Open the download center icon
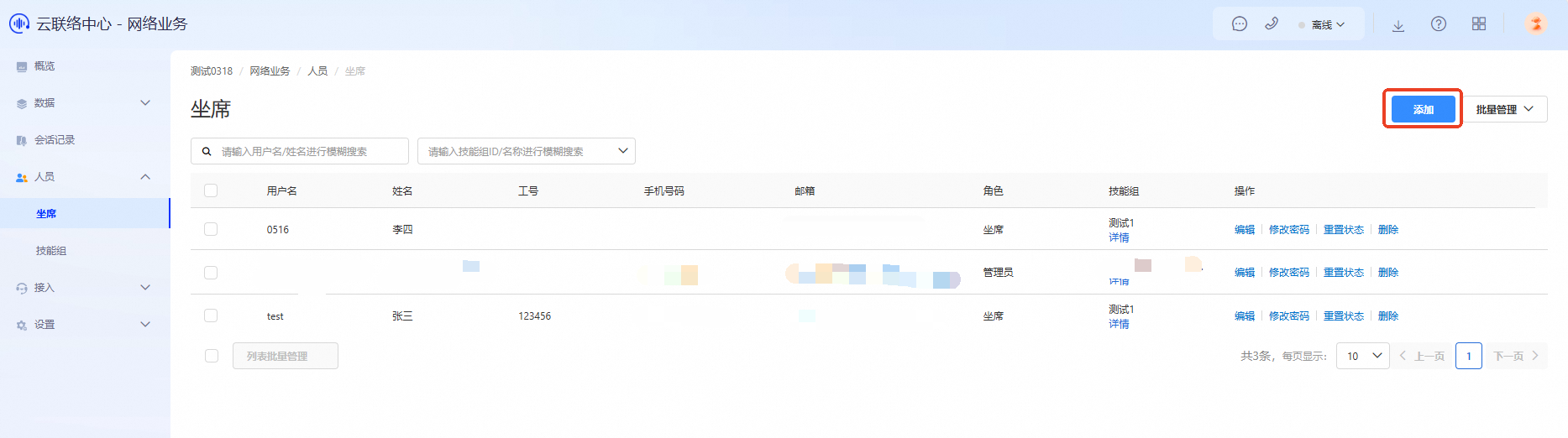1568x438 pixels. click(x=1398, y=25)
